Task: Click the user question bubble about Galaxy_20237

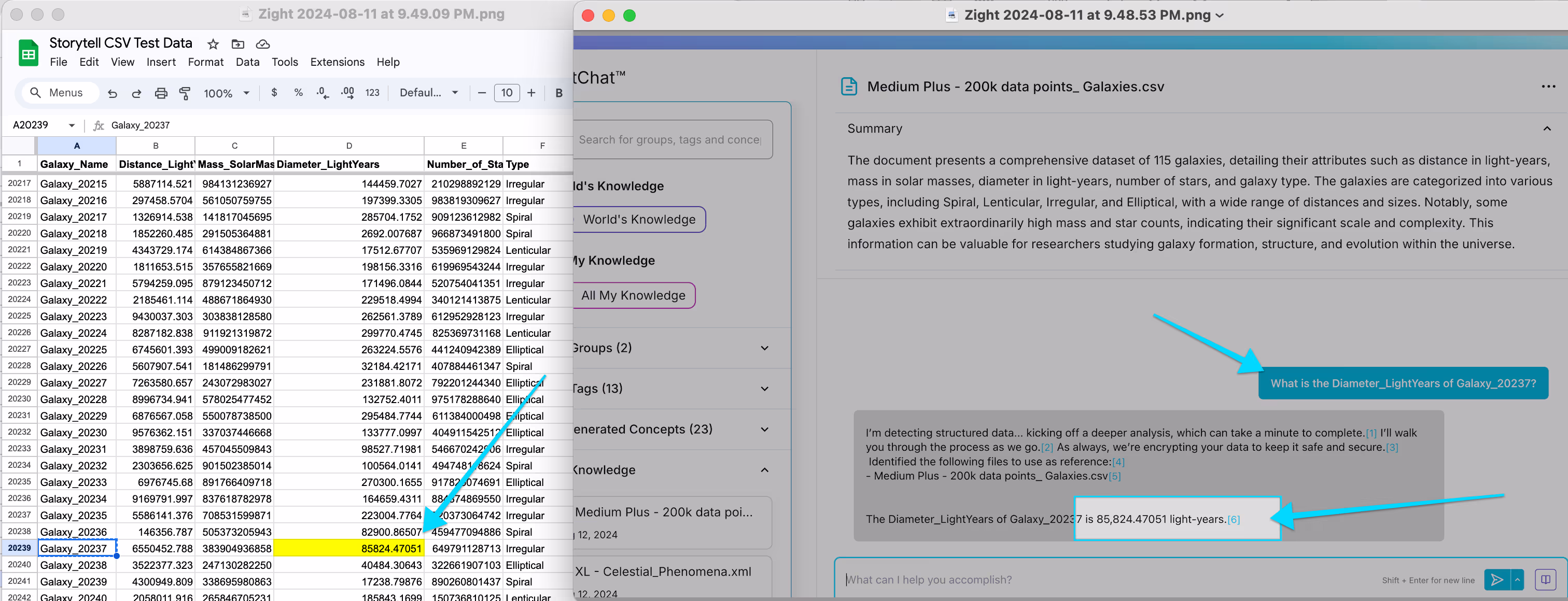Action: (x=1403, y=383)
